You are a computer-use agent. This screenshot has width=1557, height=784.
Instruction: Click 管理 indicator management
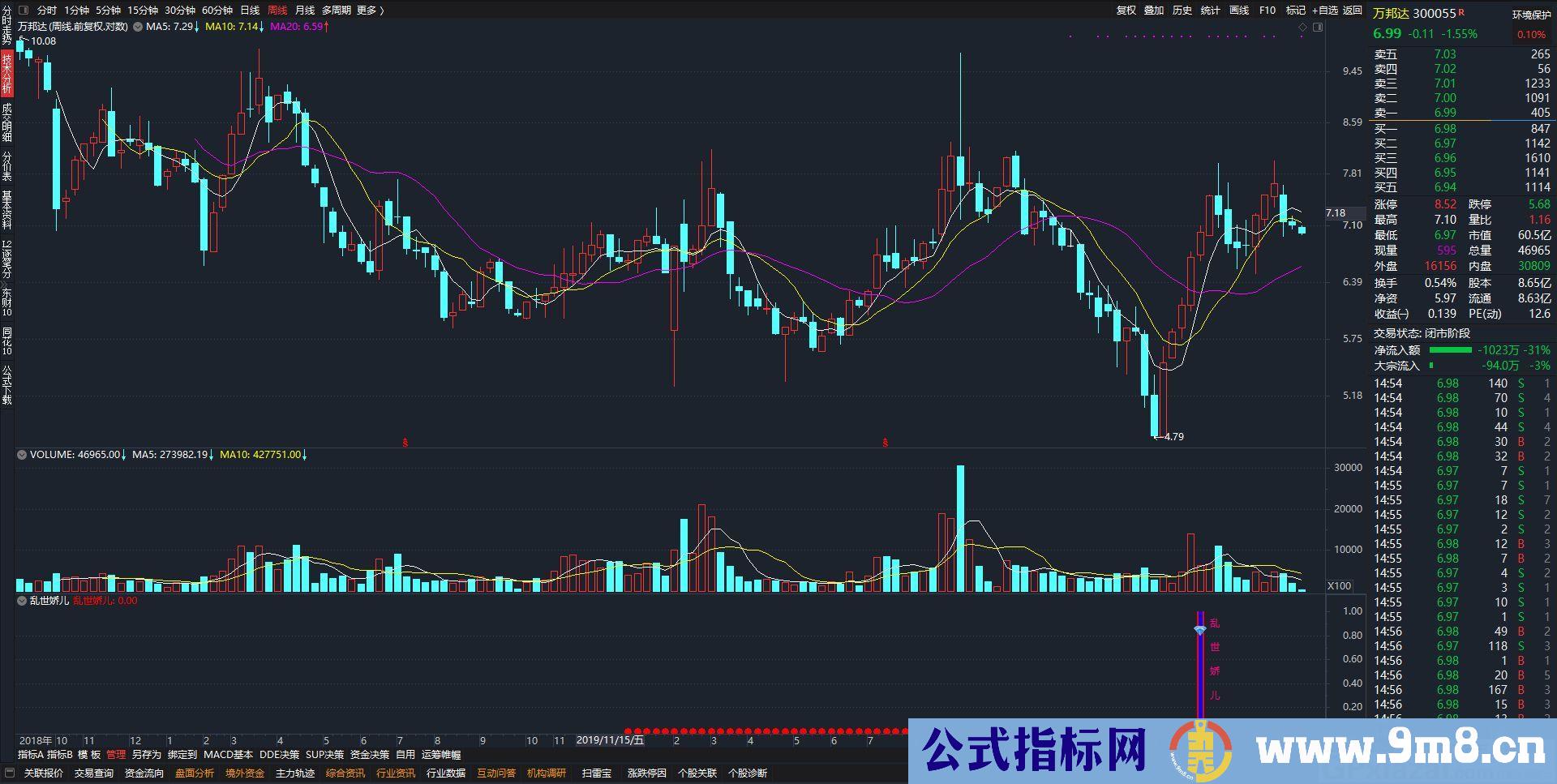point(116,755)
